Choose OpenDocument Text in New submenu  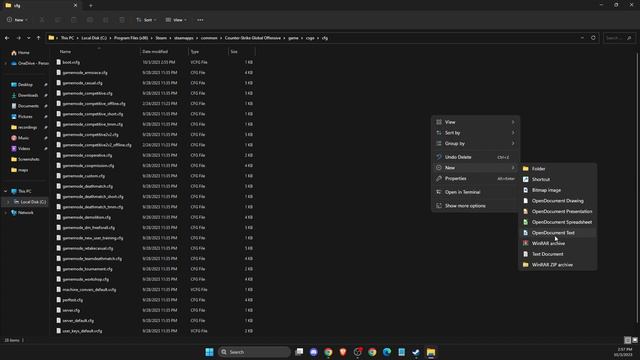point(557,233)
